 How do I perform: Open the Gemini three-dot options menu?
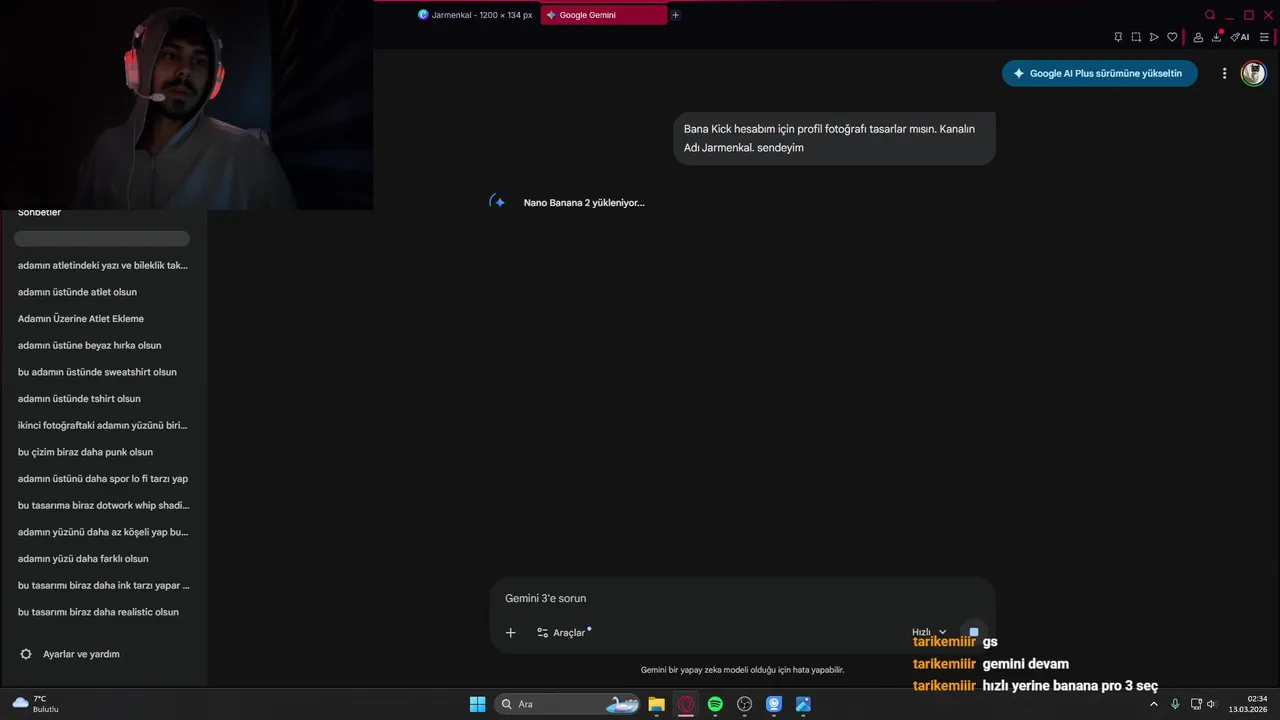(1224, 73)
